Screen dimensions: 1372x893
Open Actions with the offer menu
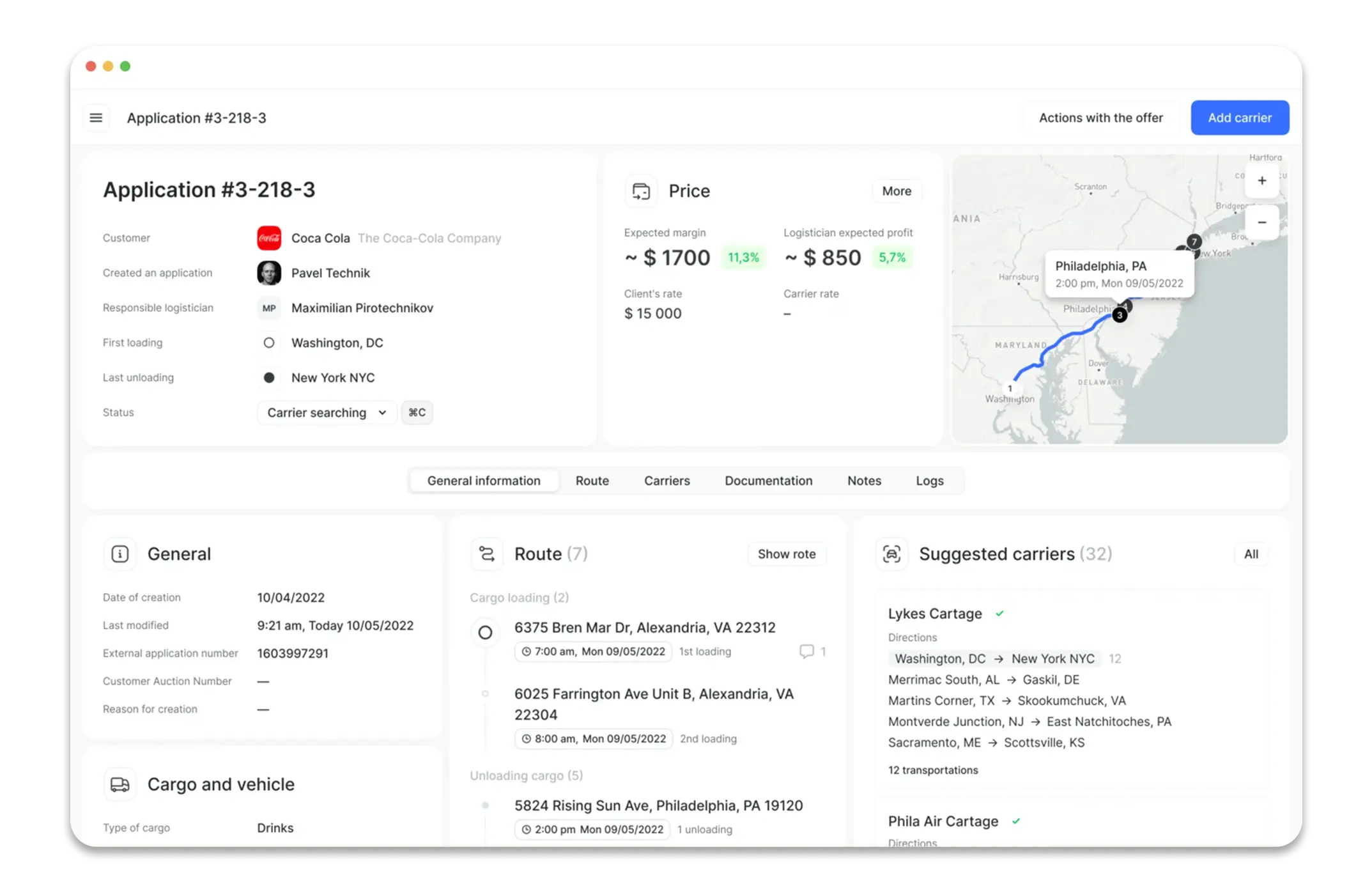click(1100, 118)
